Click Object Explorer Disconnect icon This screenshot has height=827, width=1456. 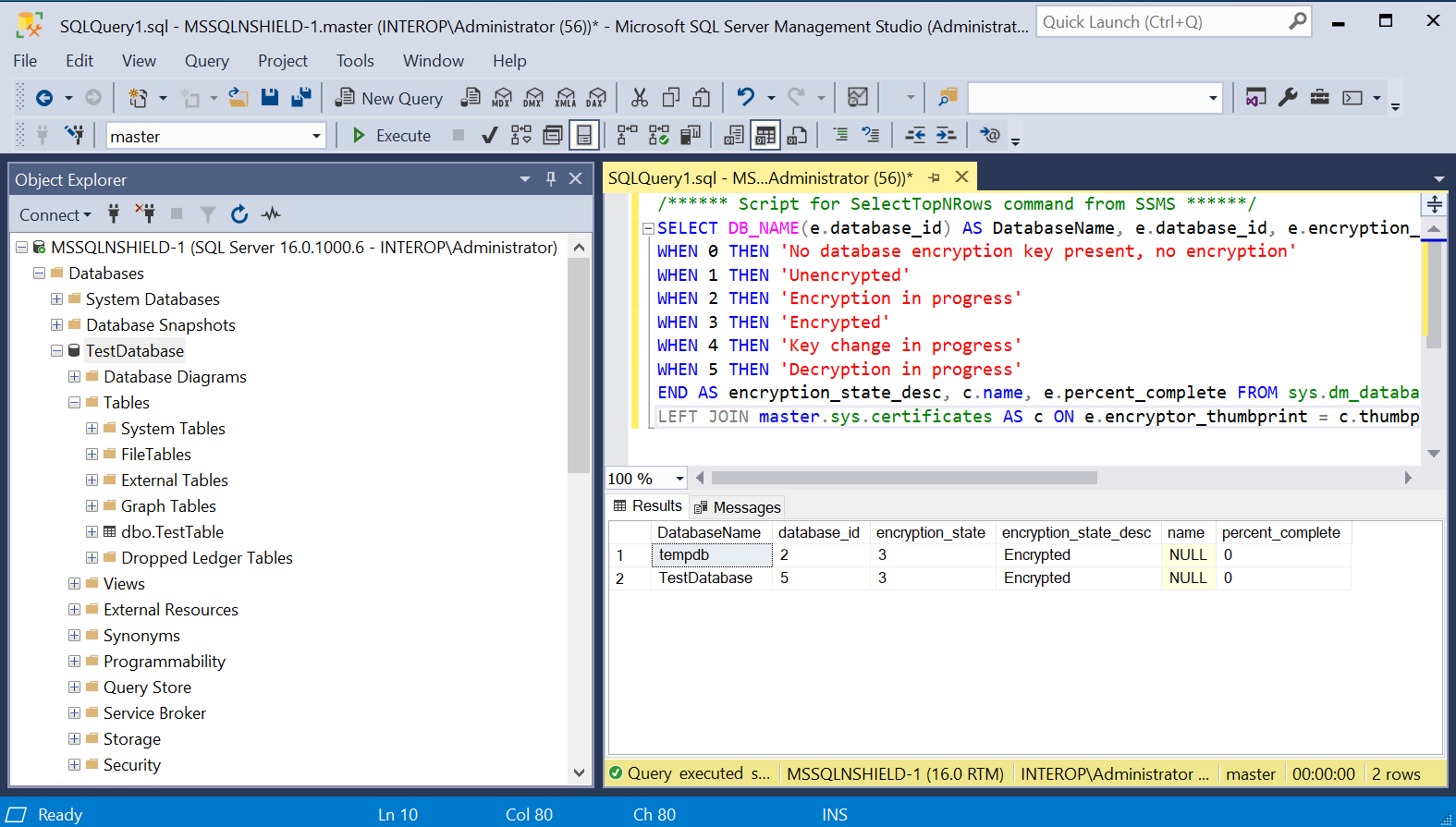pos(145,214)
